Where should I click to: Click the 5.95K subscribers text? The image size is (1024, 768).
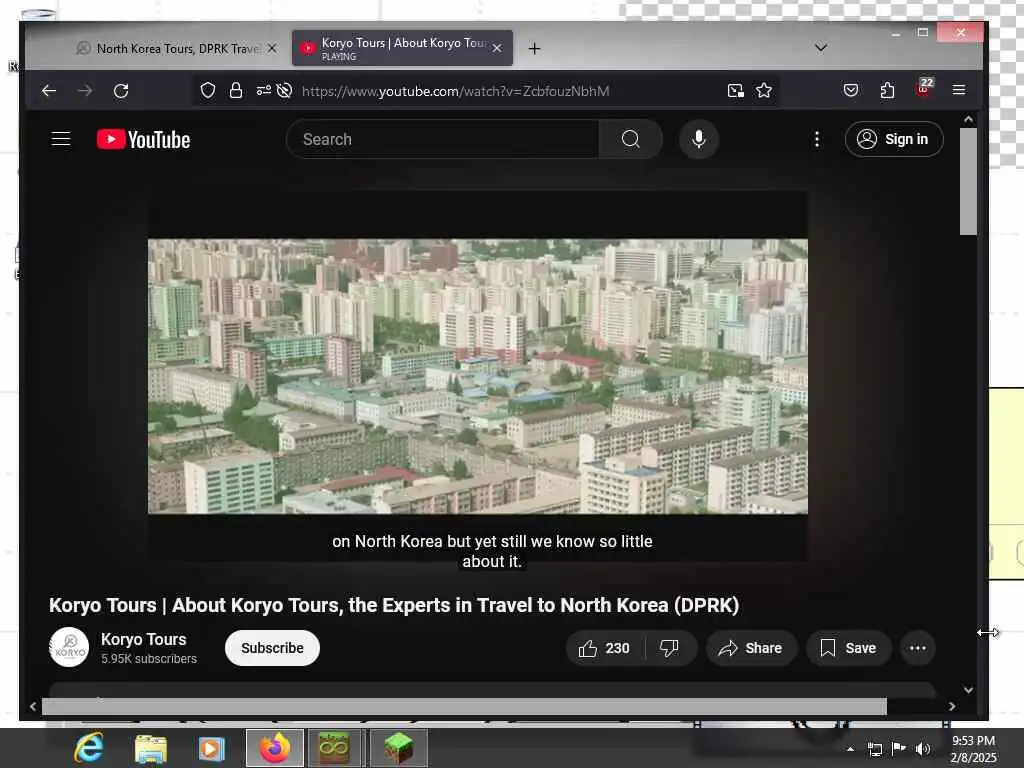coord(149,659)
